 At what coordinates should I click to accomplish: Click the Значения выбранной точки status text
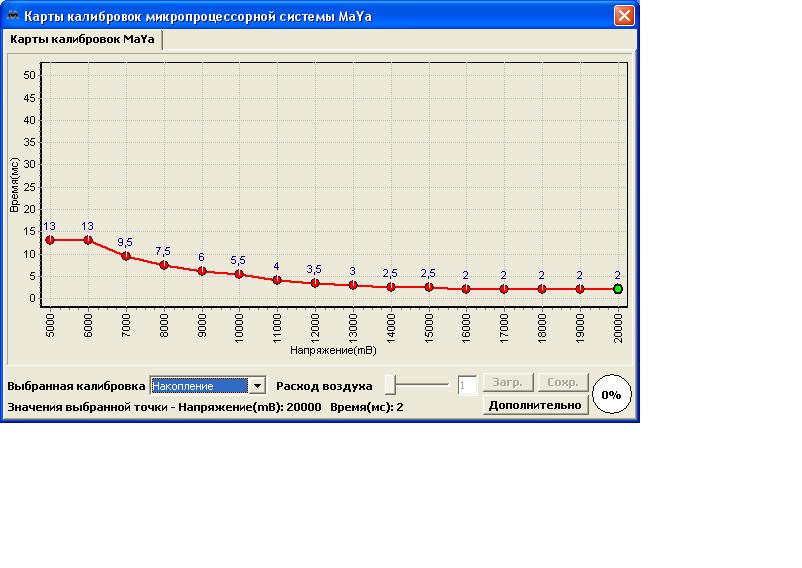205,407
